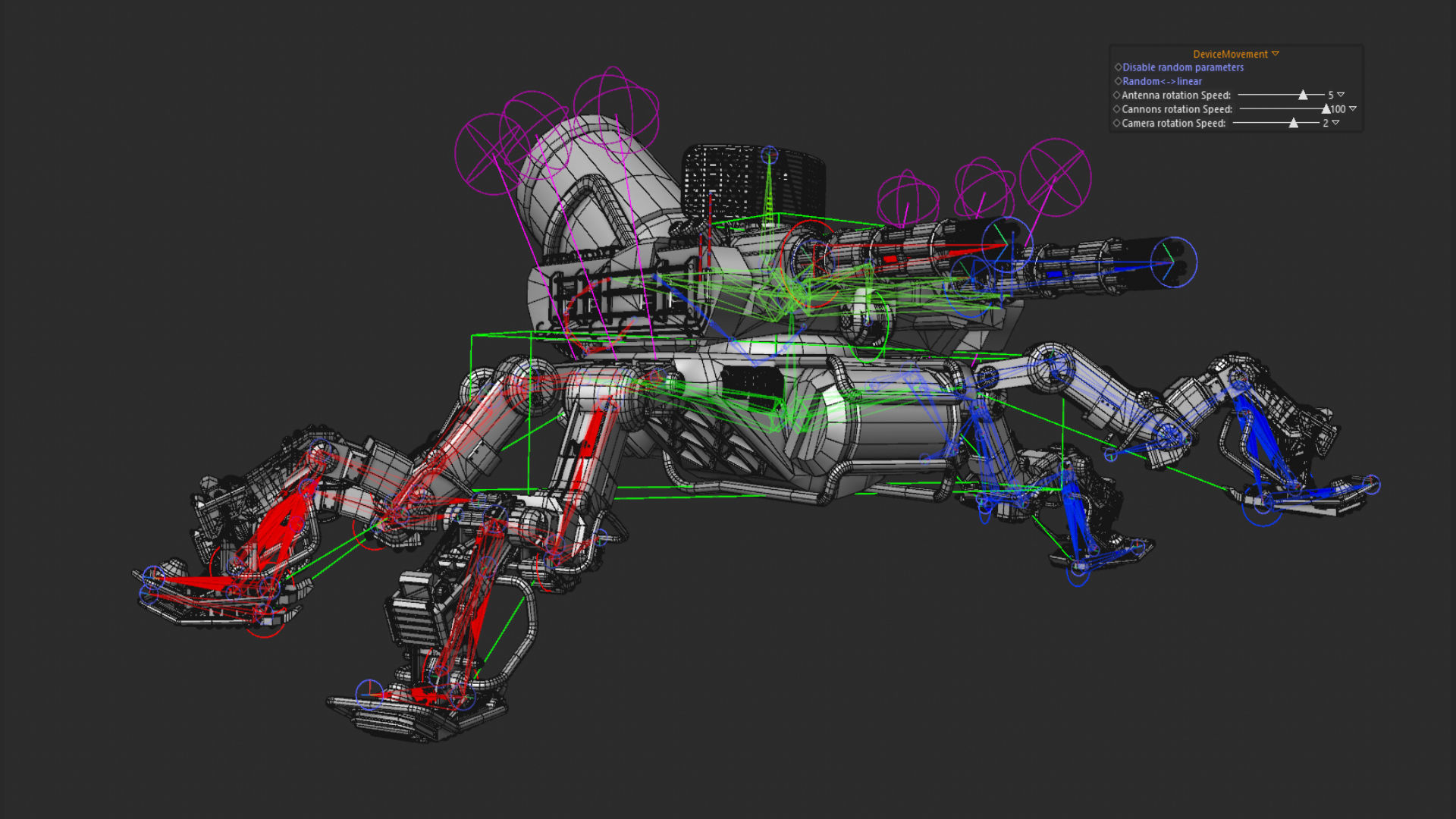The width and height of the screenshot is (1456, 819).
Task: Click the Random<->linear link
Action: point(1162,81)
